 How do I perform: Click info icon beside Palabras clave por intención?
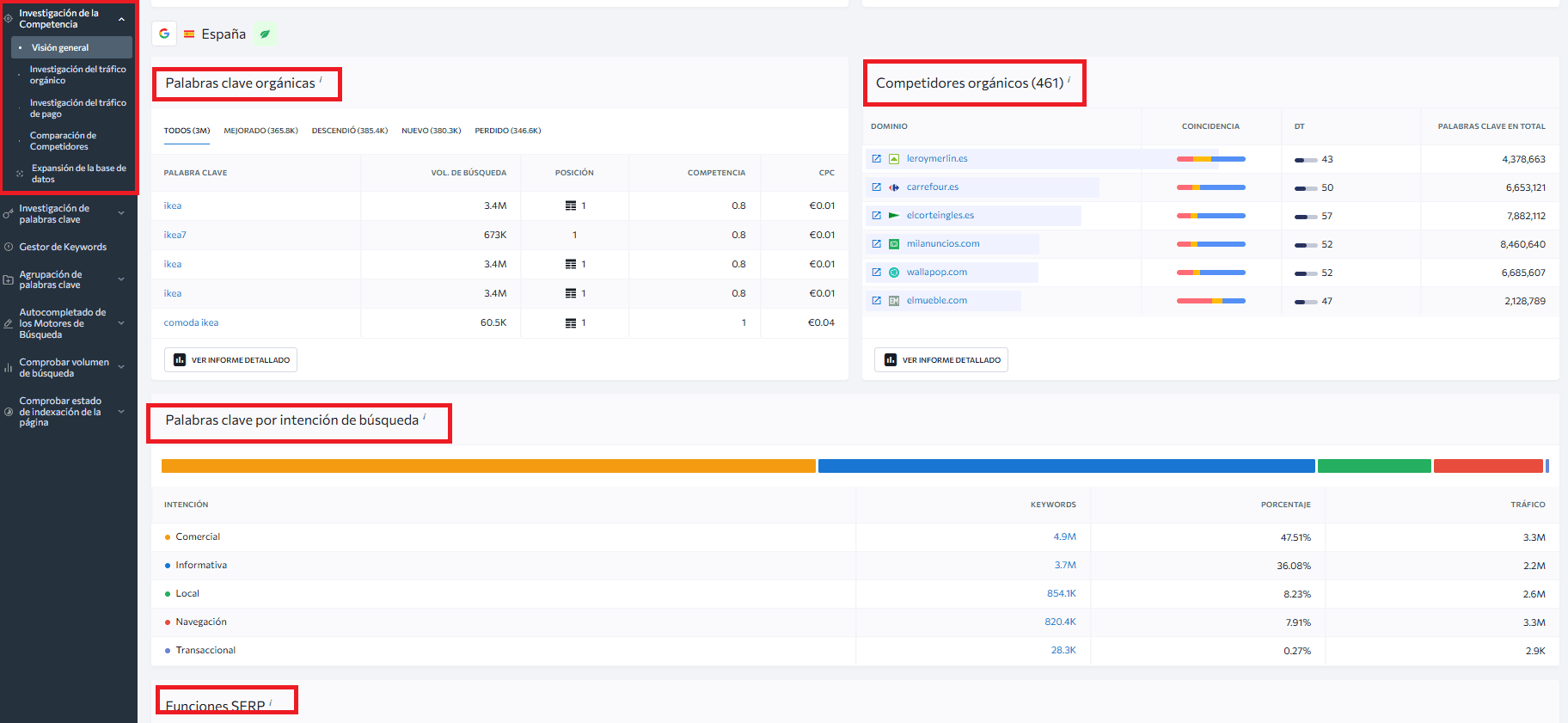point(424,416)
